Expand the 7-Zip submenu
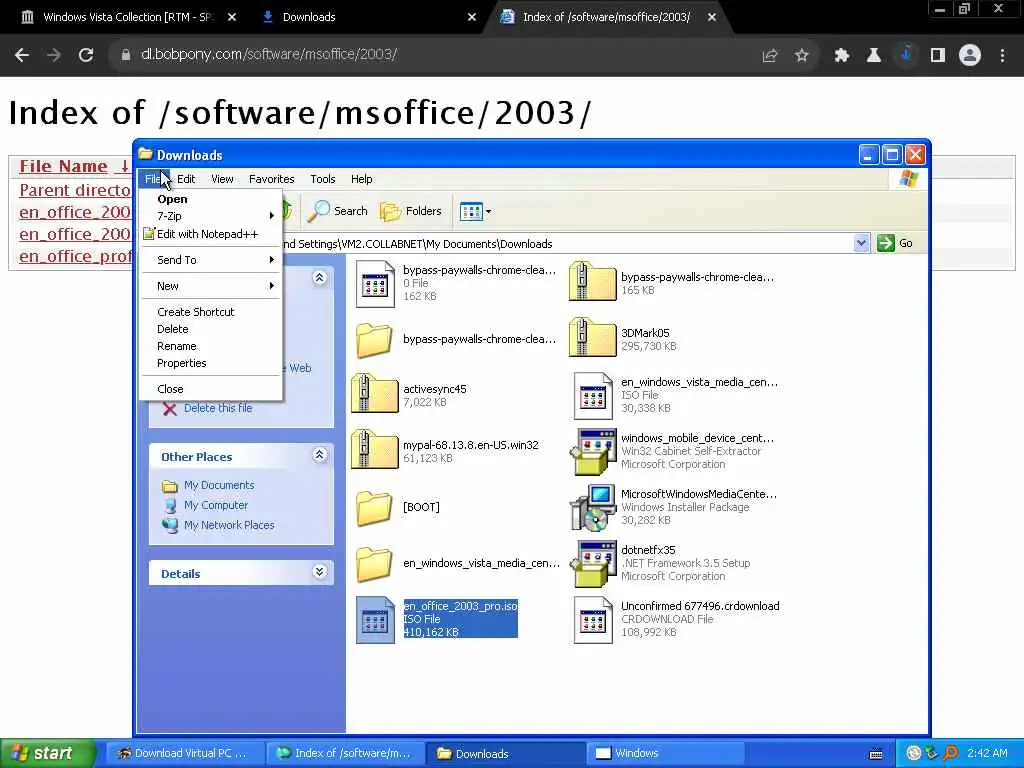The height and width of the screenshot is (768, 1024). pos(210,216)
